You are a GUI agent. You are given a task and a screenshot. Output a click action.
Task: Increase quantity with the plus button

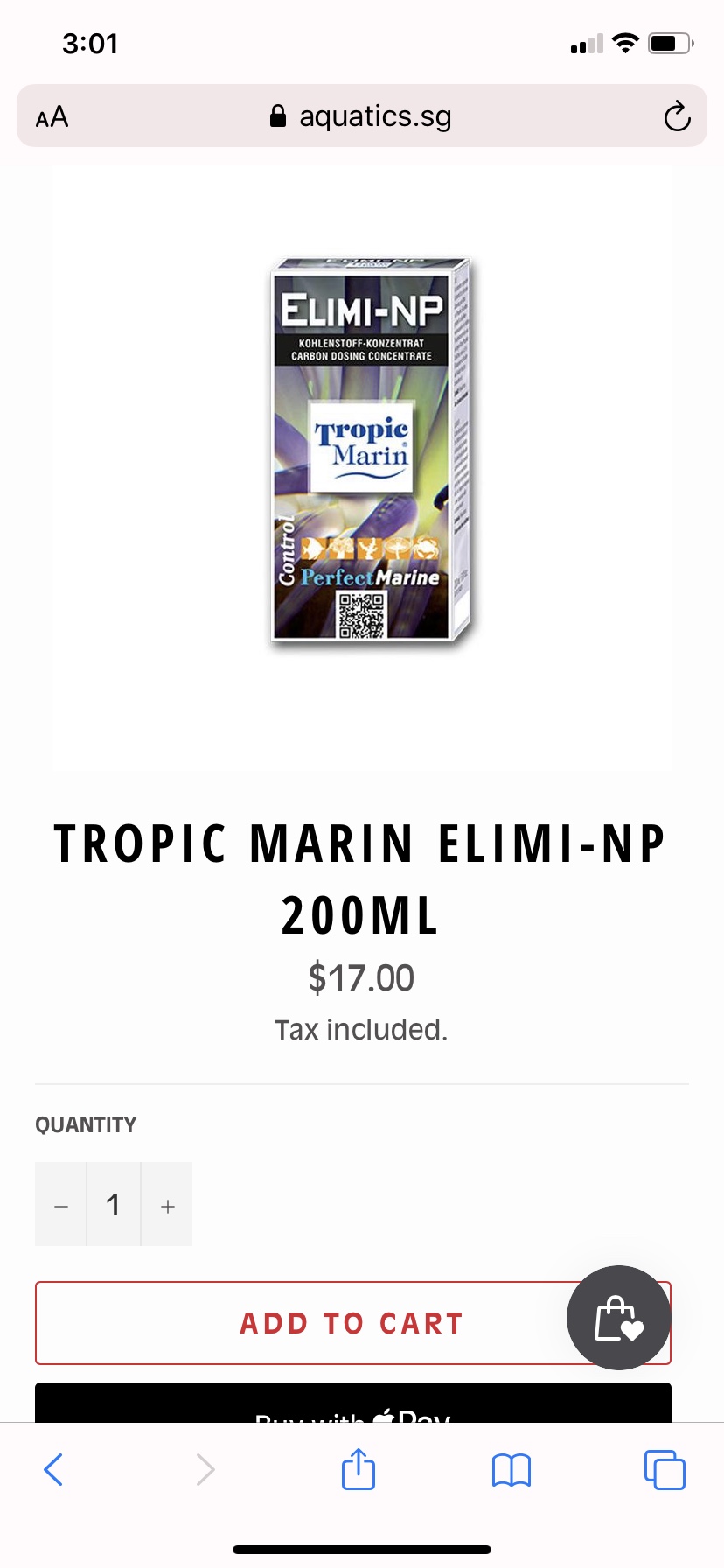point(167,1205)
